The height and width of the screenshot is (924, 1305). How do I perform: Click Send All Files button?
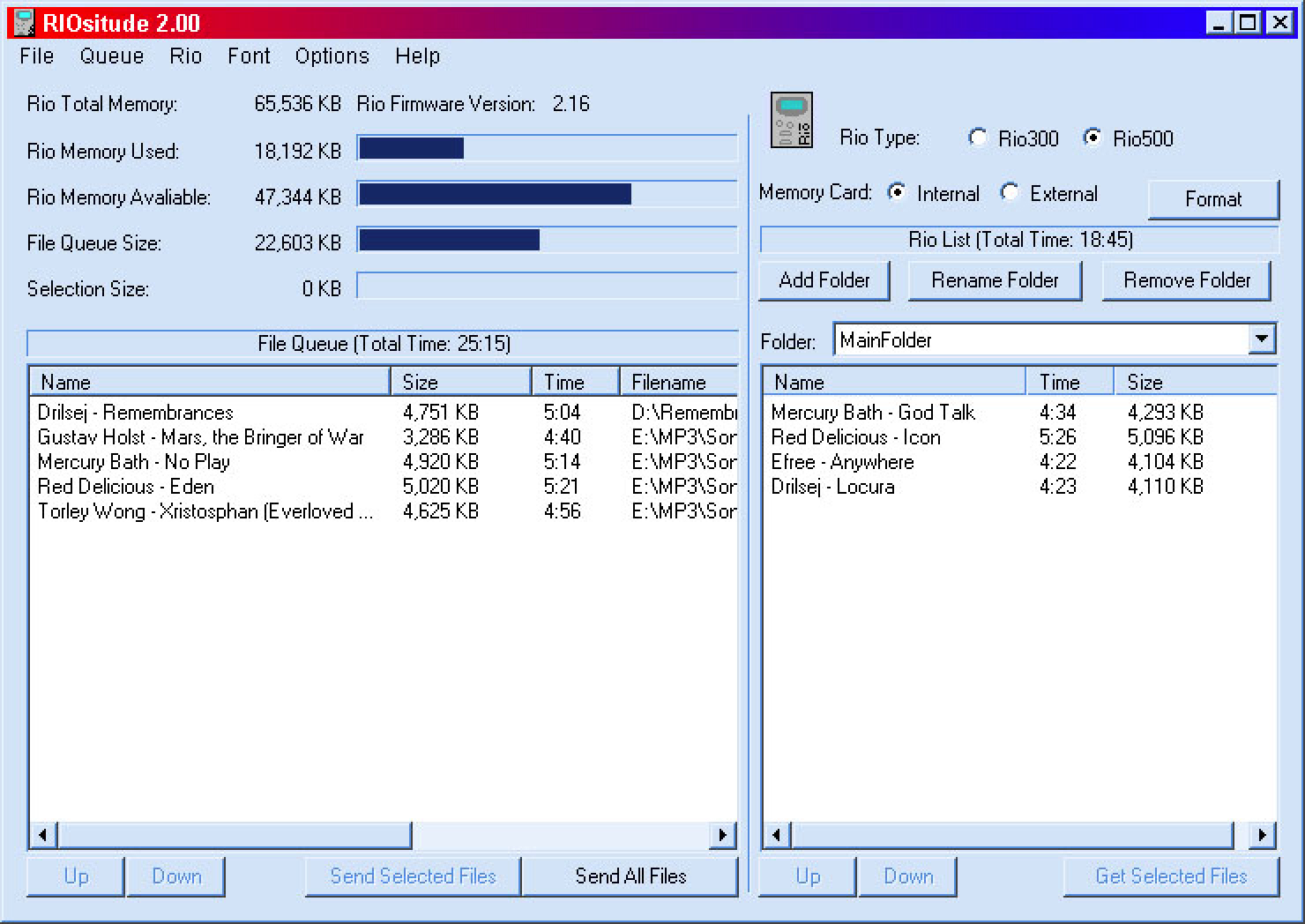(630, 876)
